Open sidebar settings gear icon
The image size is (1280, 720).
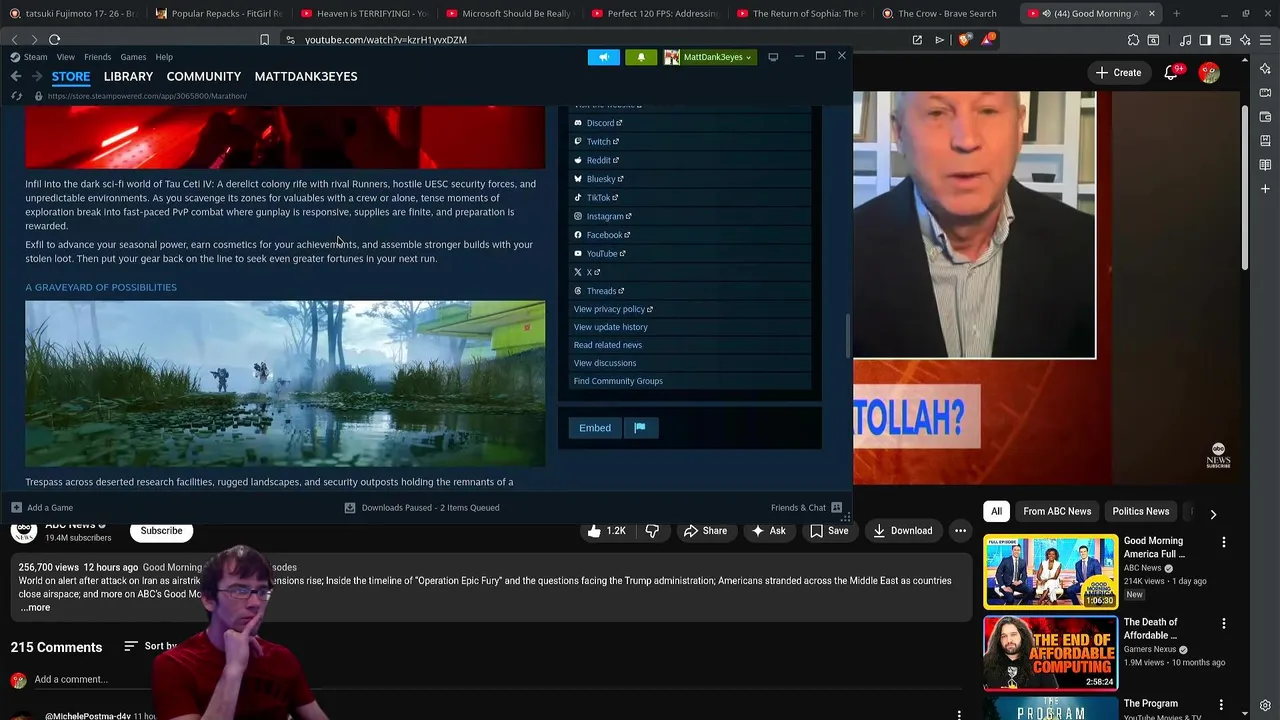point(1265,706)
